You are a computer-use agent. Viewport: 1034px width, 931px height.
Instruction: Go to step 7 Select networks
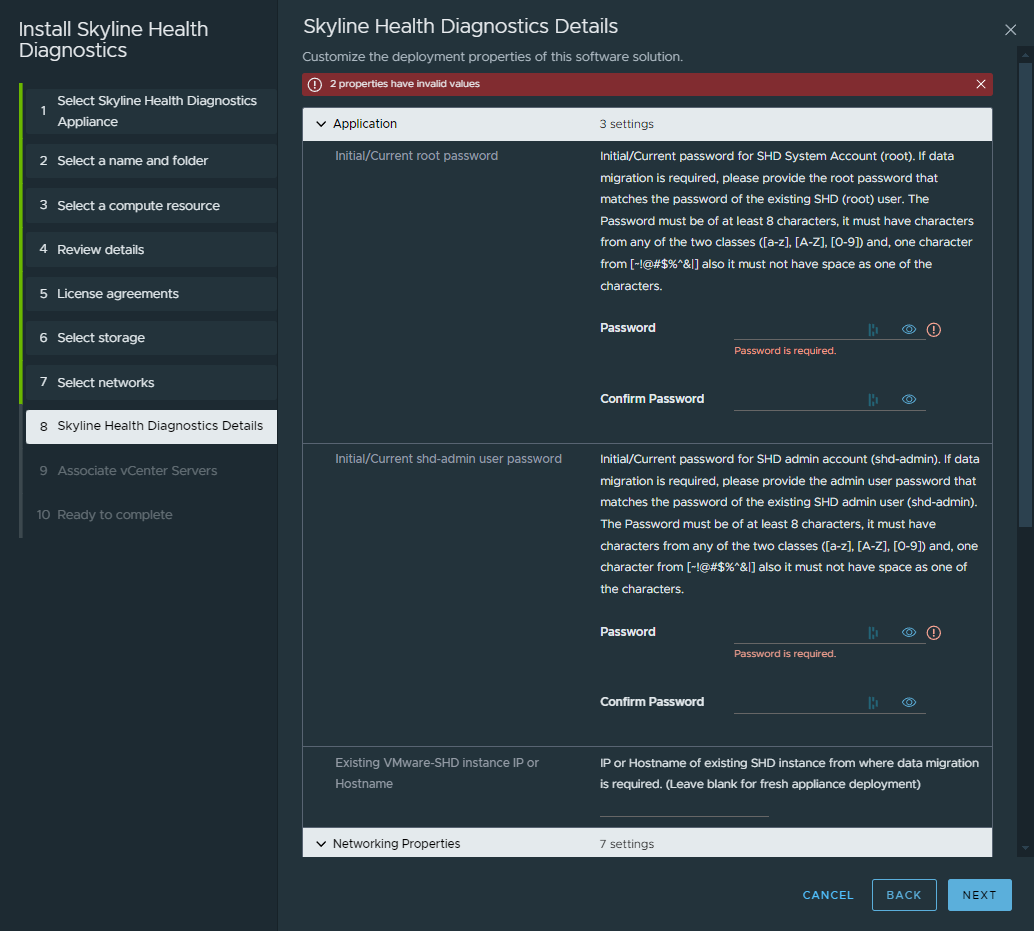click(151, 382)
